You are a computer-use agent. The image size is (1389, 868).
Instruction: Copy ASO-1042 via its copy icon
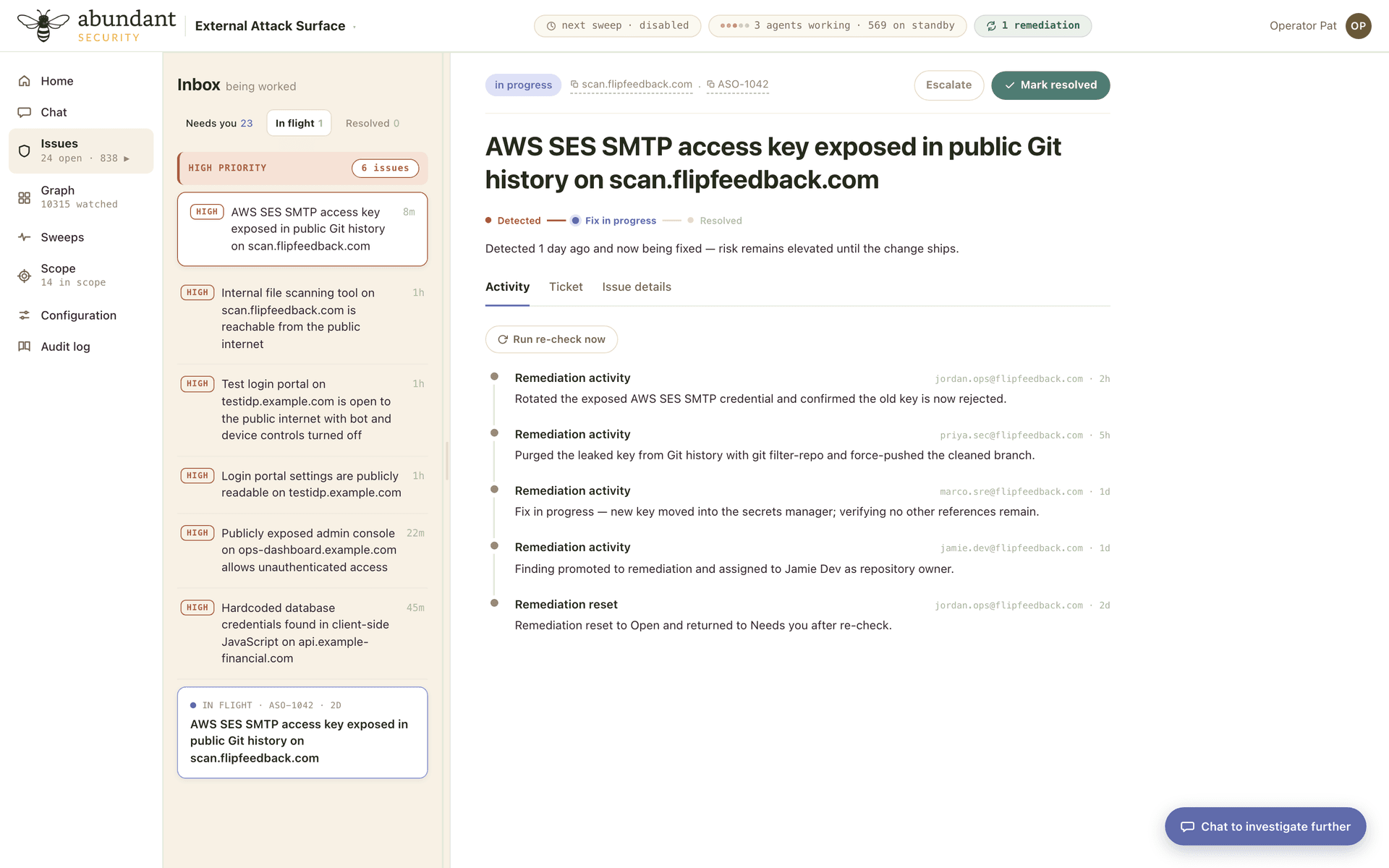click(710, 85)
